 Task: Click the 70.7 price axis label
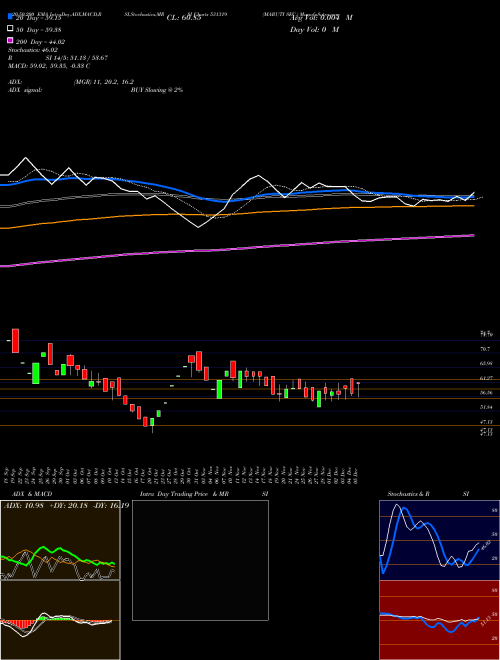485,349
